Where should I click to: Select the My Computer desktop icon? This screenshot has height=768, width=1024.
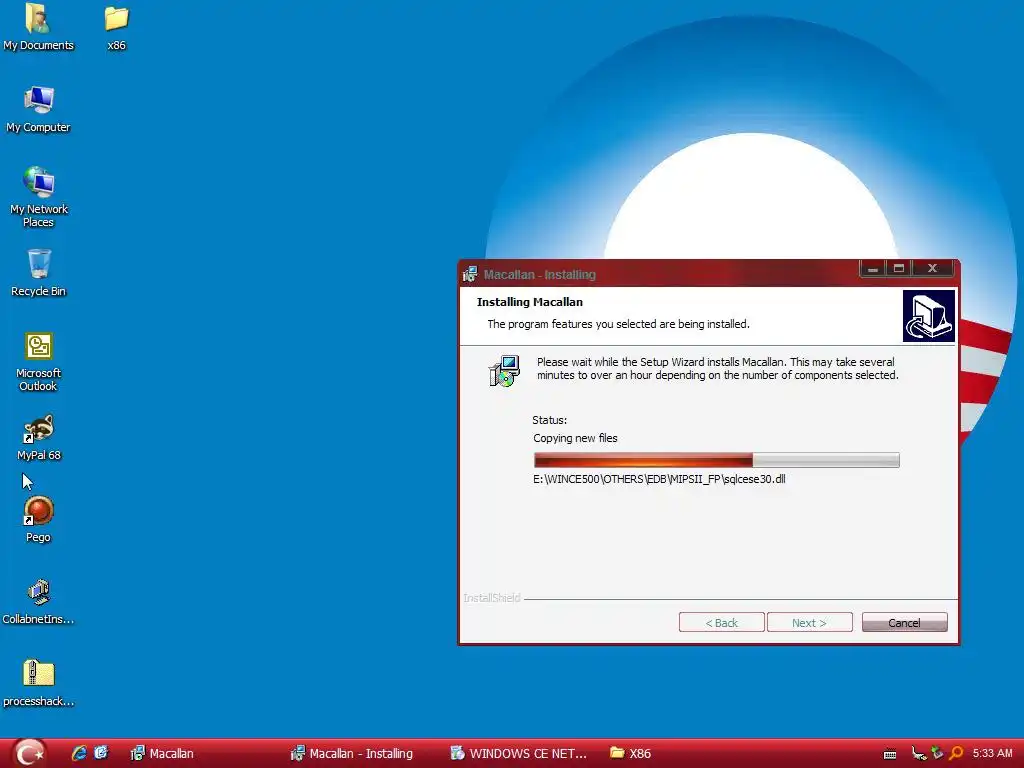coord(38,108)
